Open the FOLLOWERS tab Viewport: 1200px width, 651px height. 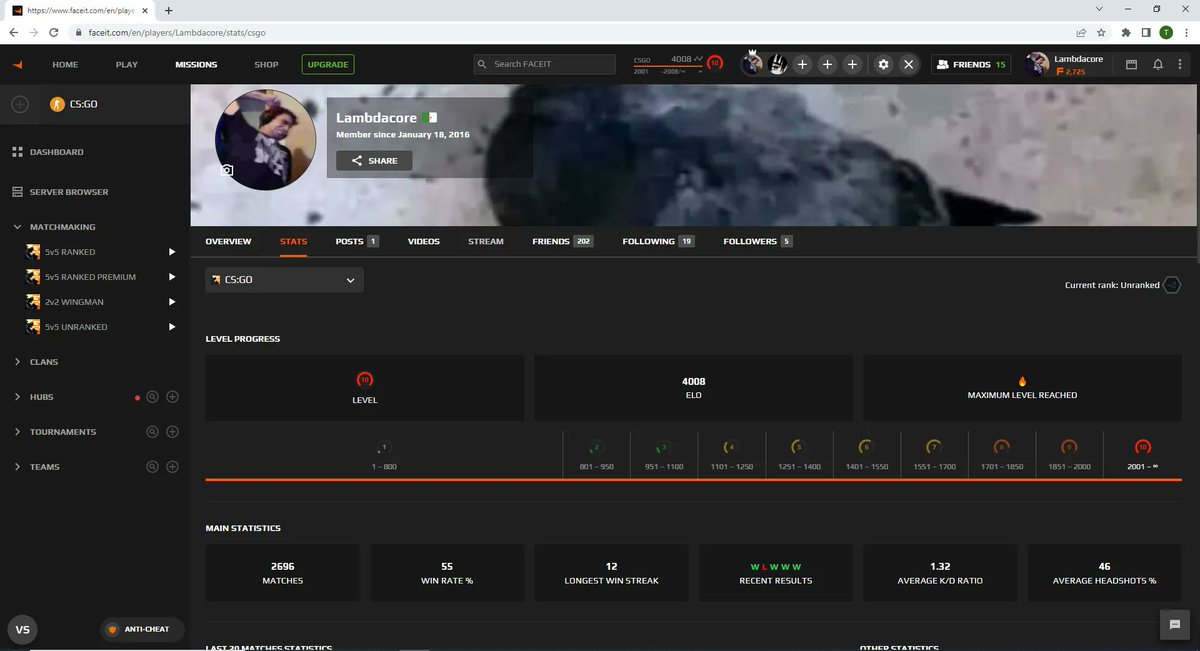coord(758,241)
